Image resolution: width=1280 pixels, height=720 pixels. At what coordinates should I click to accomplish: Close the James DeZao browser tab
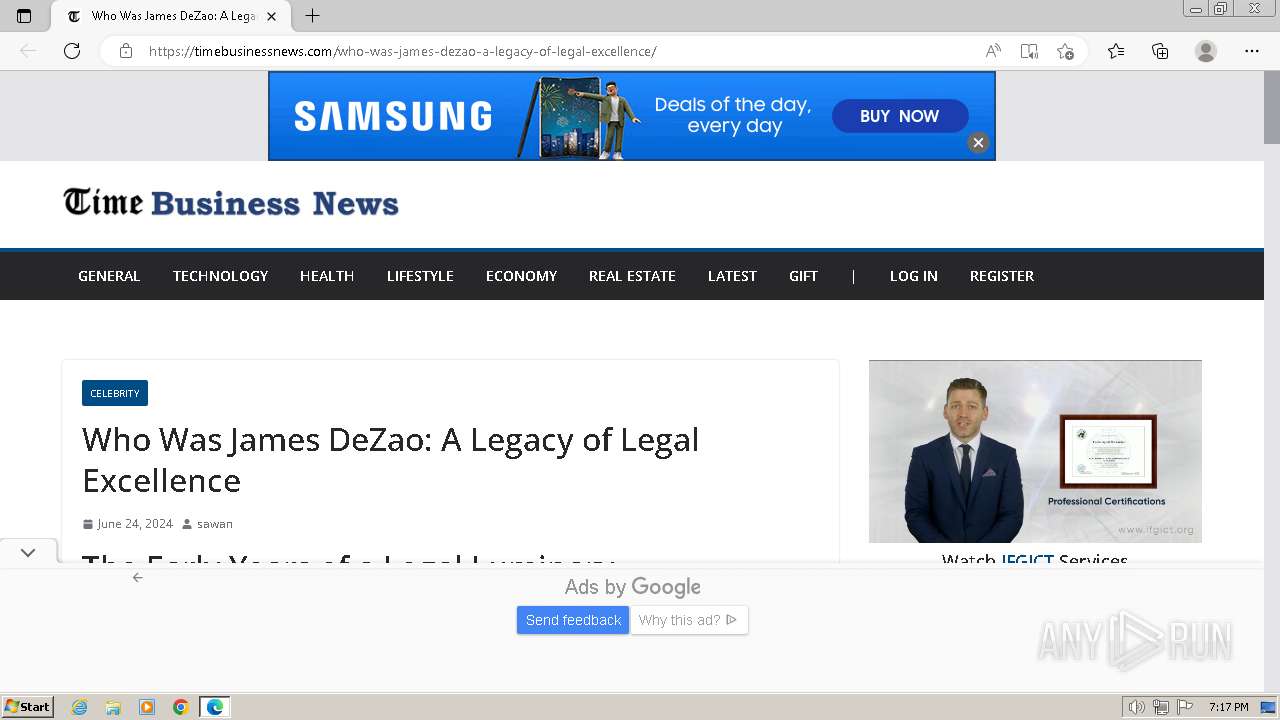pyautogui.click(x=271, y=16)
